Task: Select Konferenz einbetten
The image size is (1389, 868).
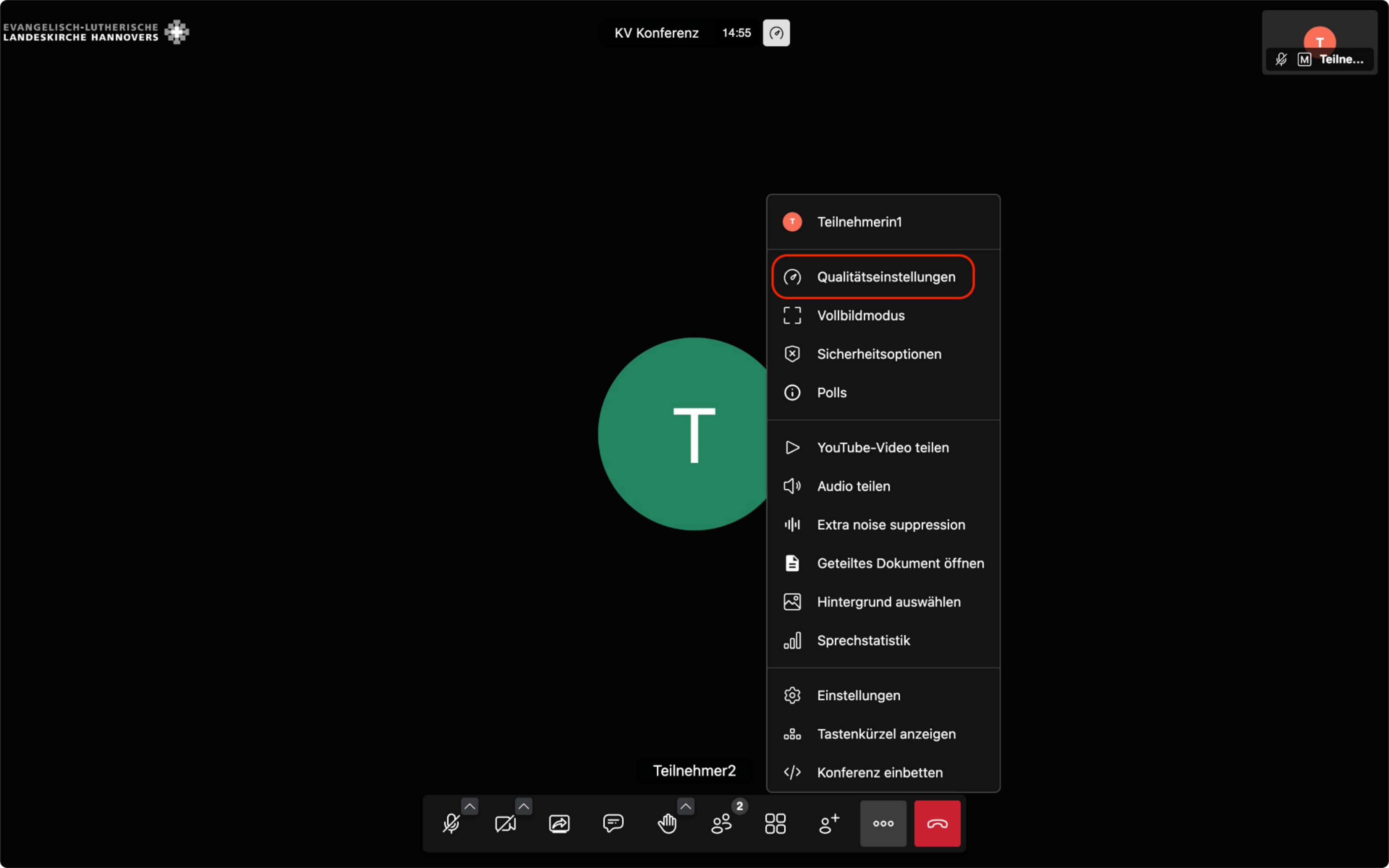Action: click(883, 772)
